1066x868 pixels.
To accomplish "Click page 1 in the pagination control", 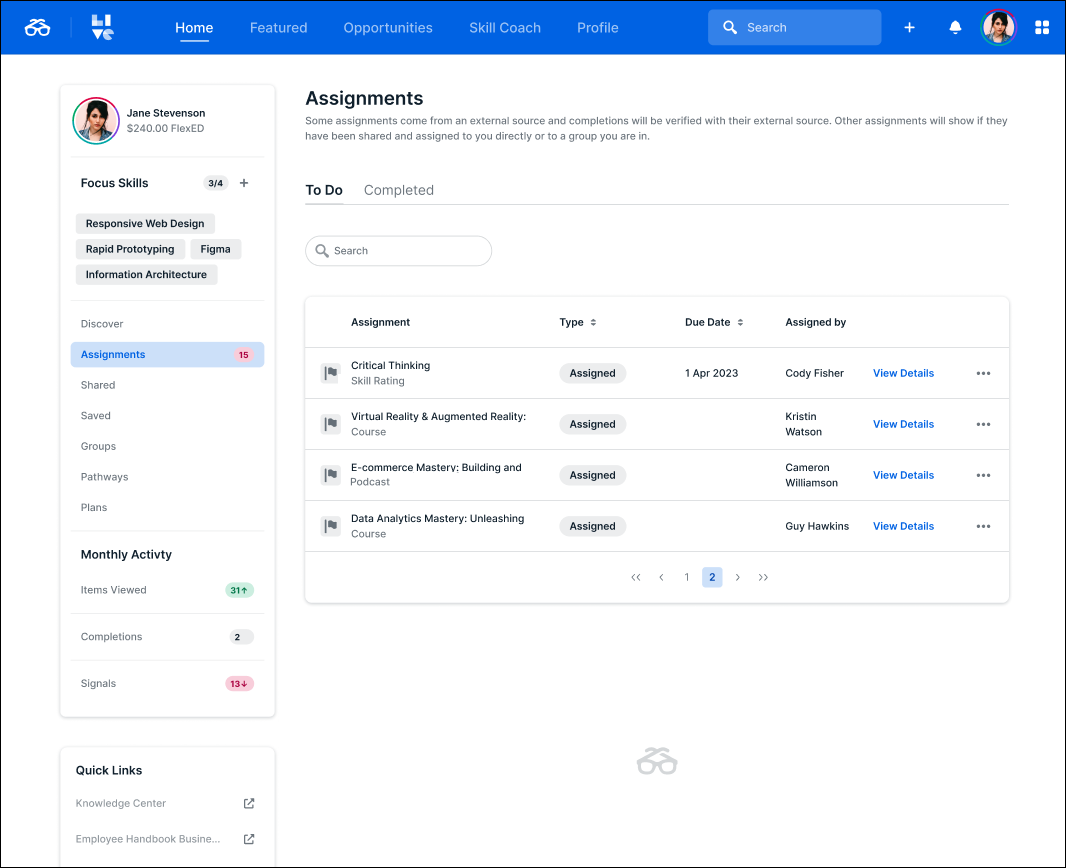I will (686, 577).
